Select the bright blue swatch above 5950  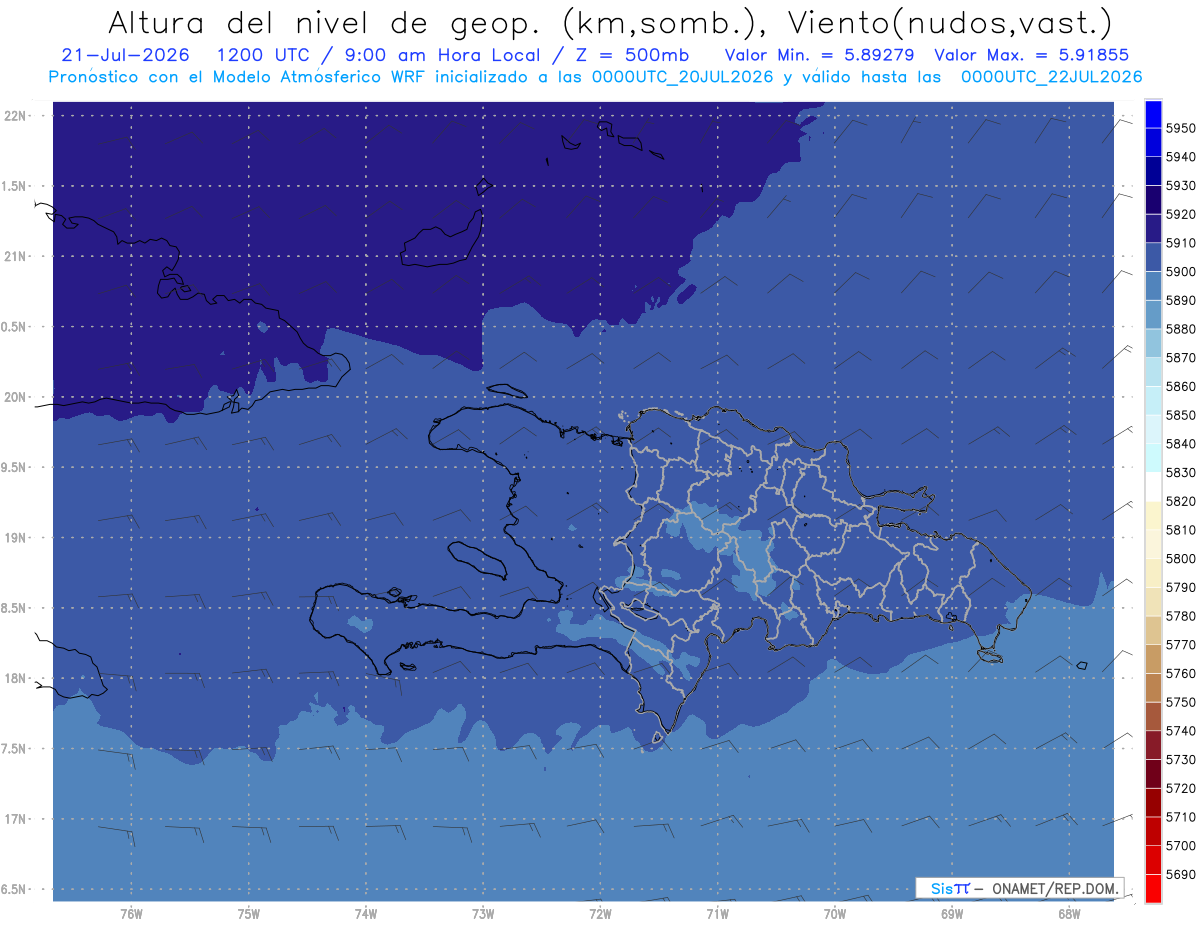click(1153, 114)
